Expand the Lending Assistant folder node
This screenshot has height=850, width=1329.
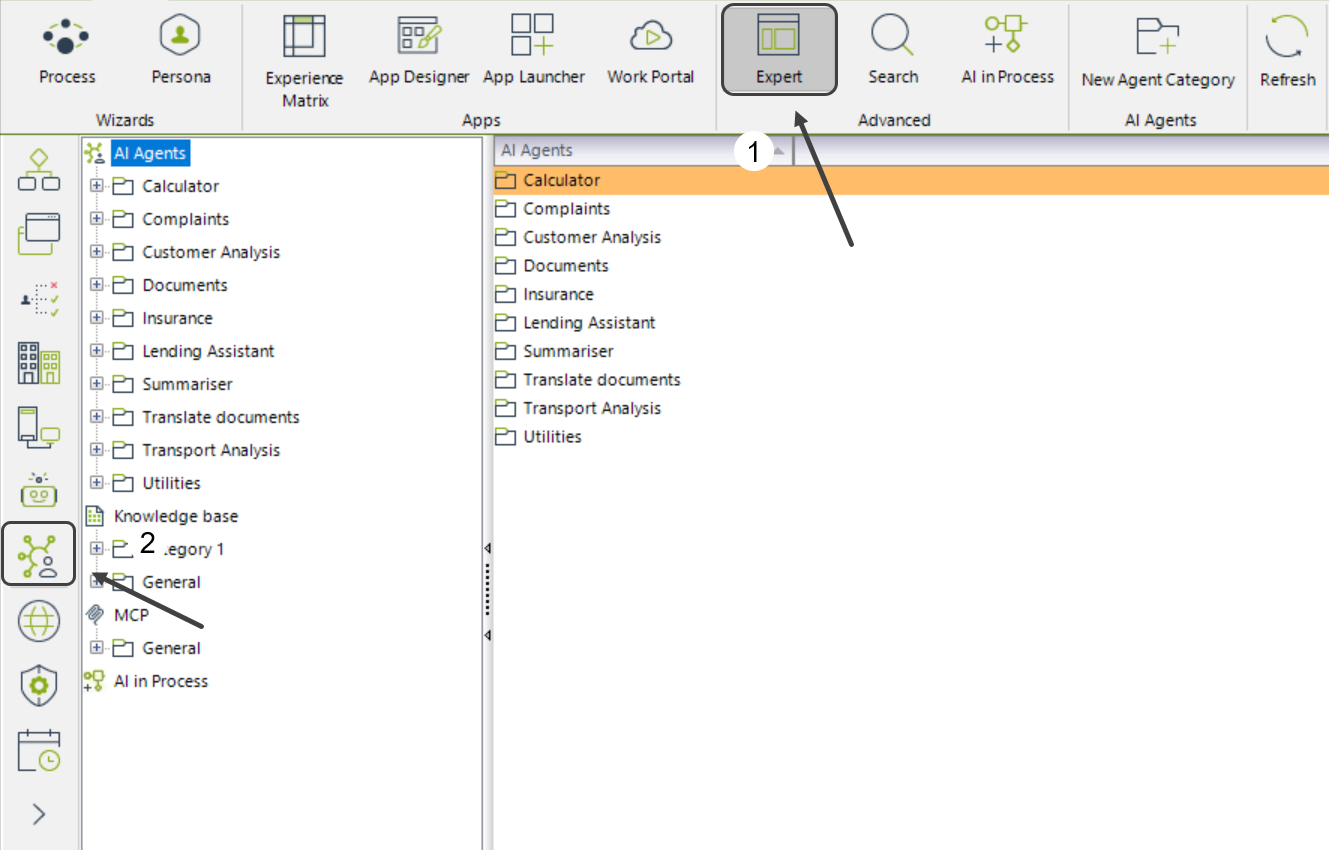[x=97, y=351]
